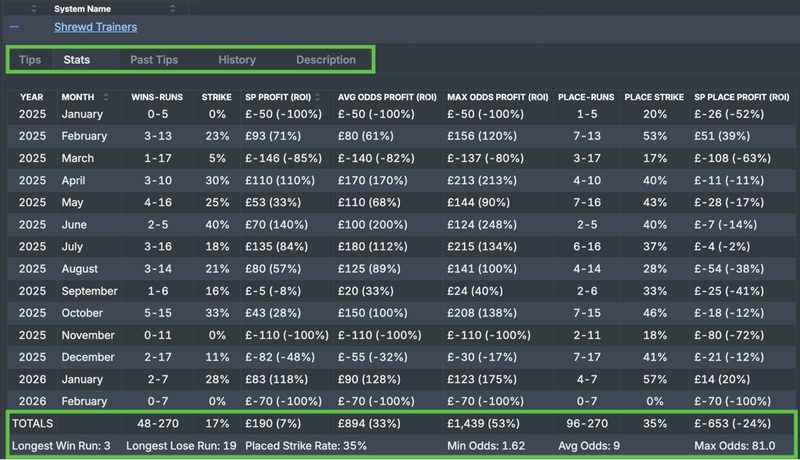This screenshot has height=460, width=800.
Task: Select the July month cell
Action: coord(72,247)
